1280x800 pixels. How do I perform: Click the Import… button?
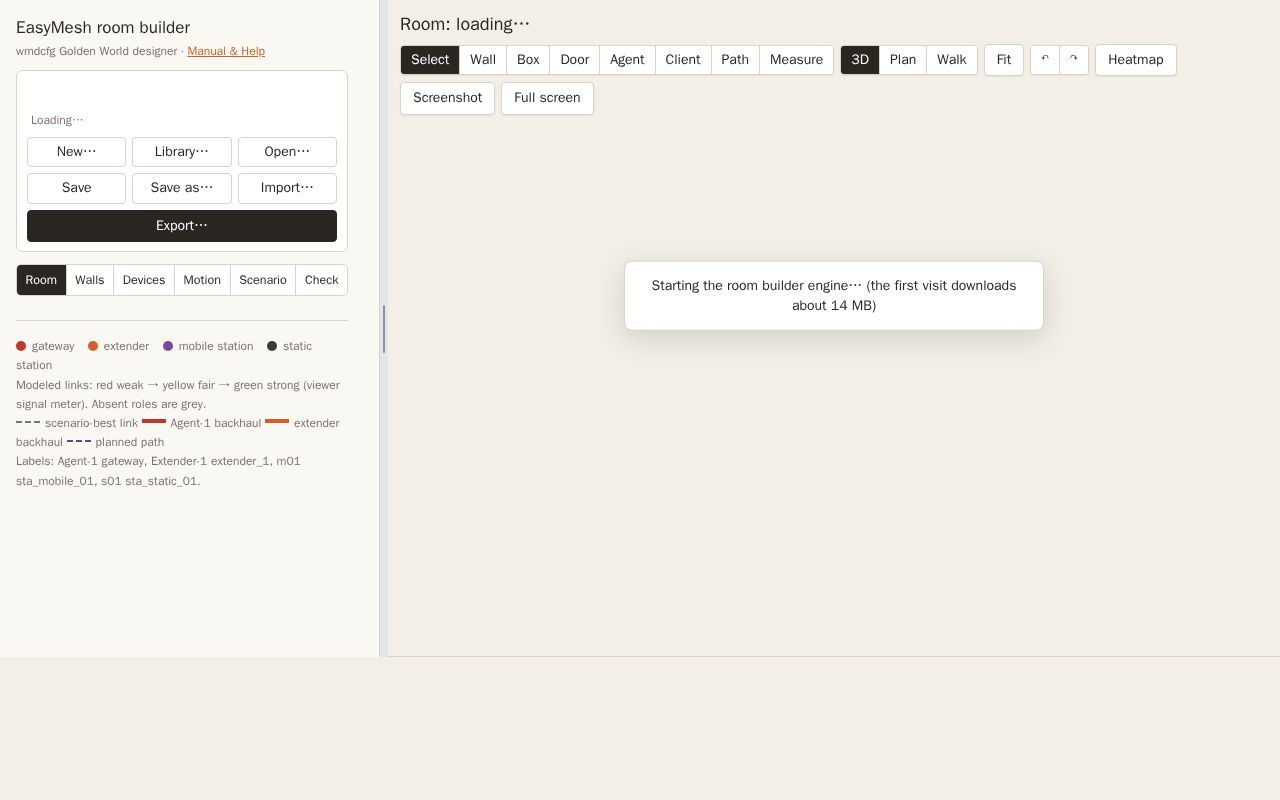(x=287, y=188)
